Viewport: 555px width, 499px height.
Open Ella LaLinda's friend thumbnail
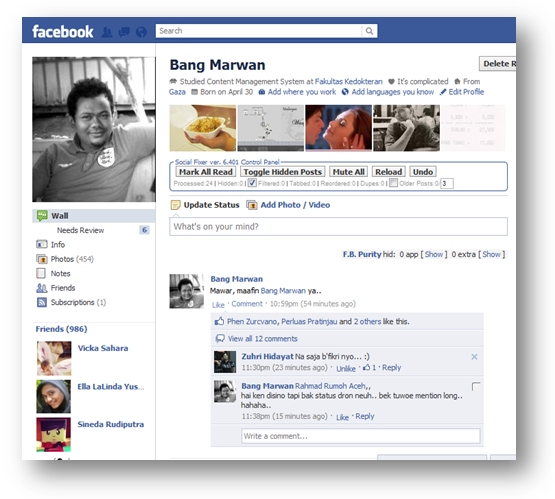click(53, 397)
